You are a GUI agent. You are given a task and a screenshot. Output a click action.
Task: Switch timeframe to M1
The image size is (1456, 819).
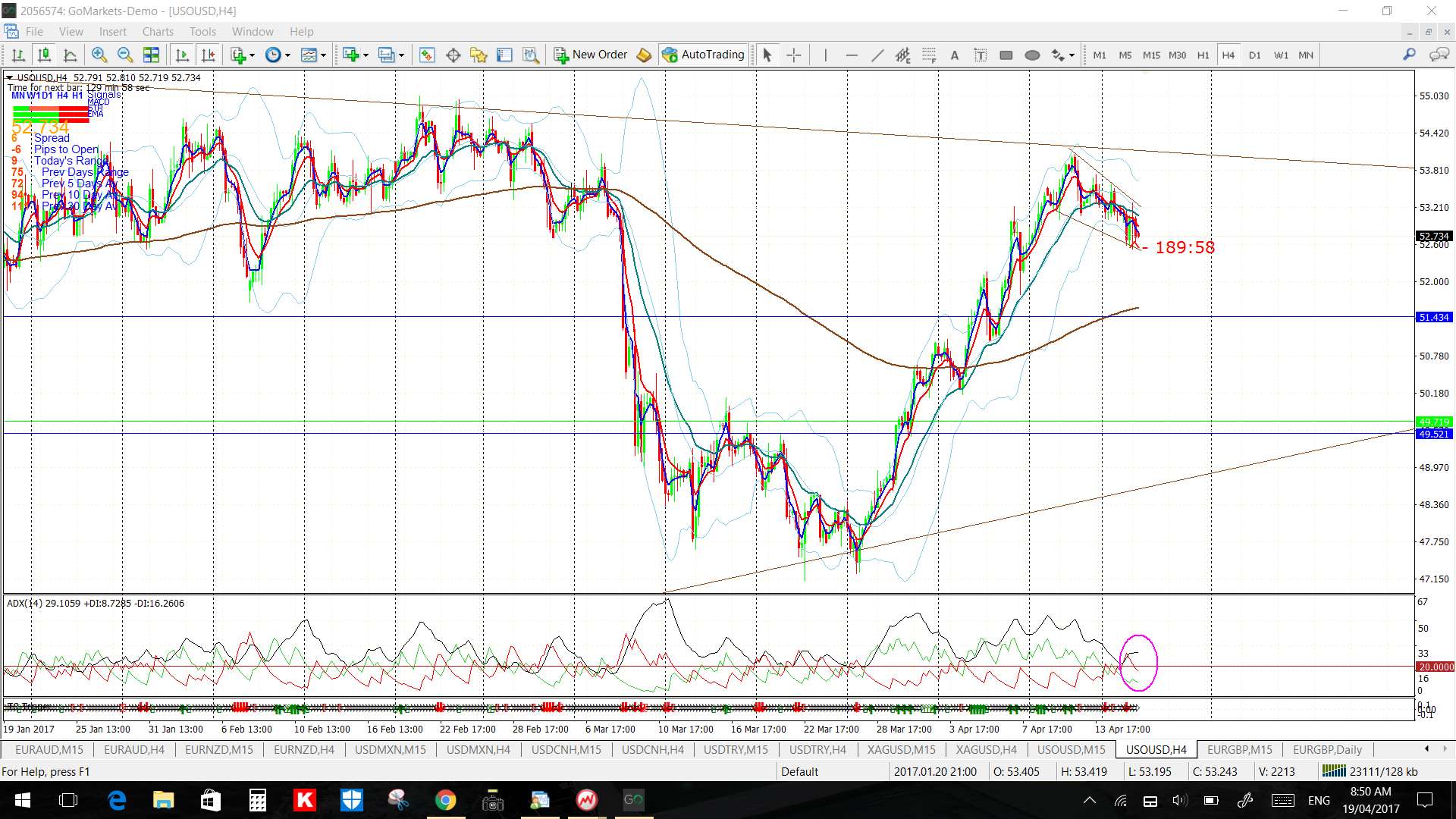1100,55
